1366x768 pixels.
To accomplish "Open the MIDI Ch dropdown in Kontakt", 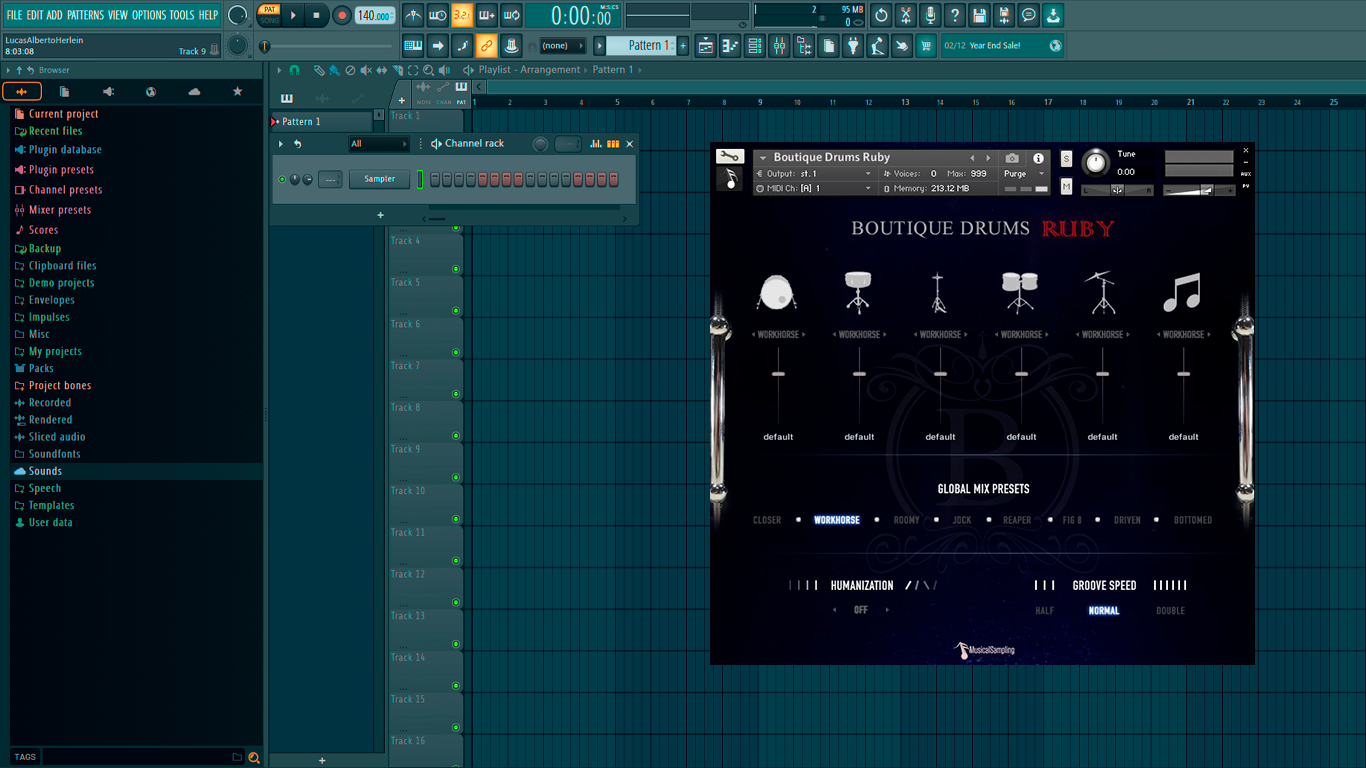I will (x=816, y=188).
